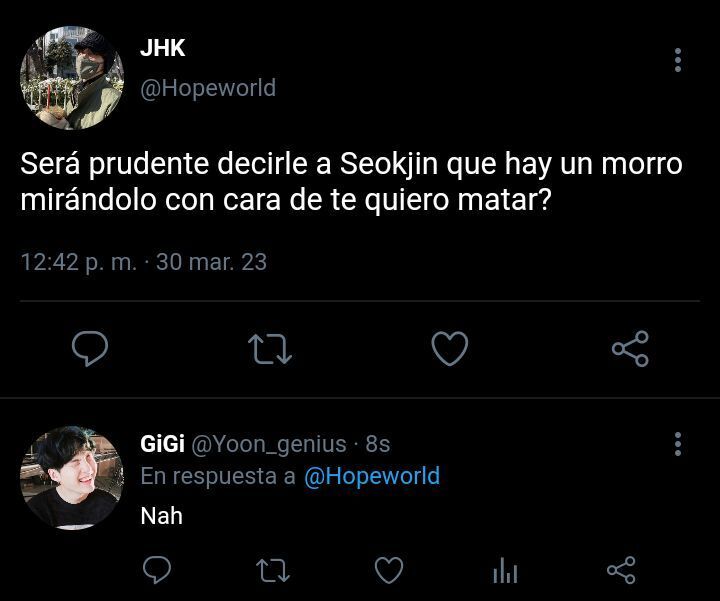Open GiGi's profile picture
720x601 pixels.
coord(72,478)
